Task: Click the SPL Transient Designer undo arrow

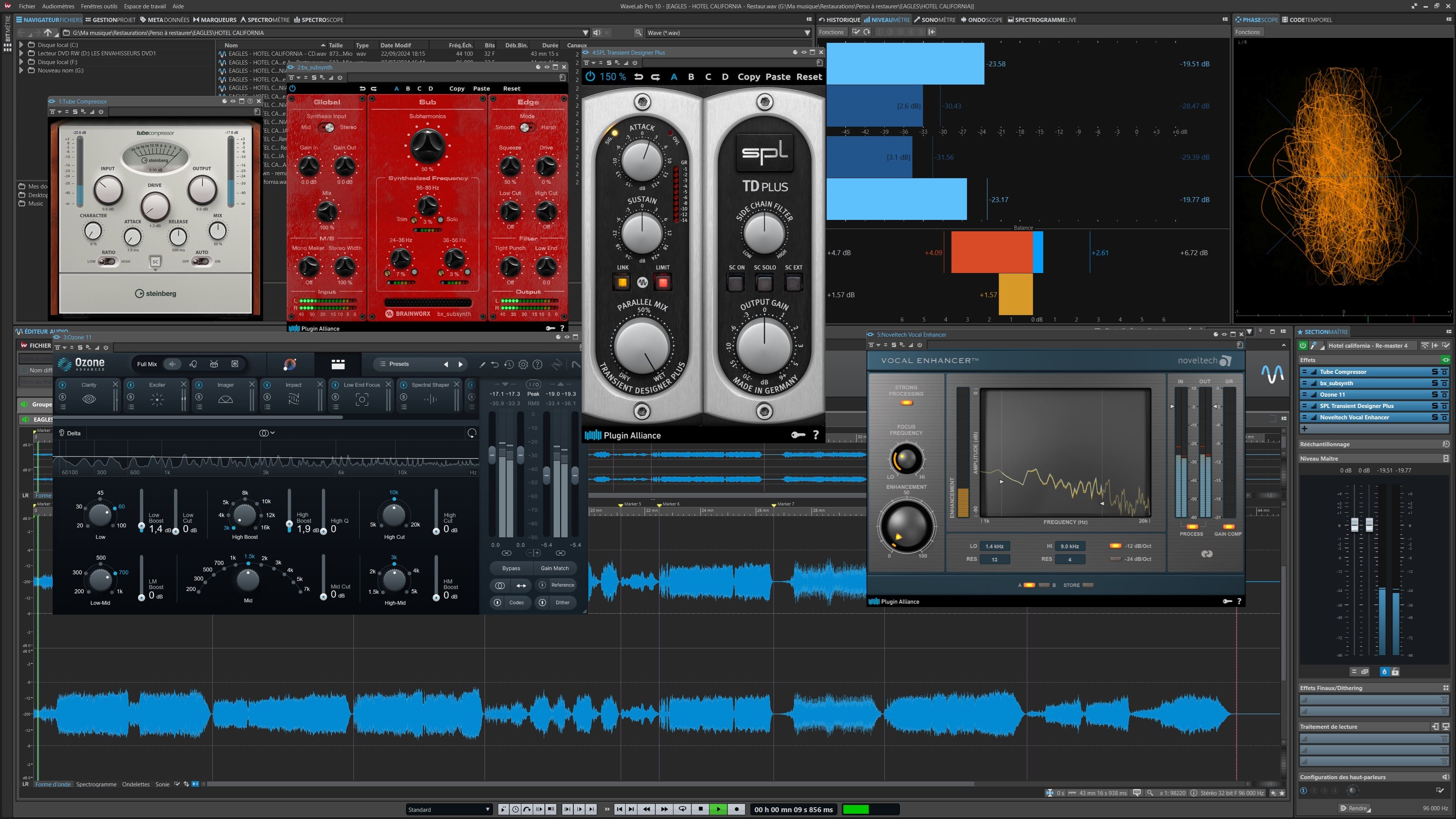Action: [x=638, y=77]
